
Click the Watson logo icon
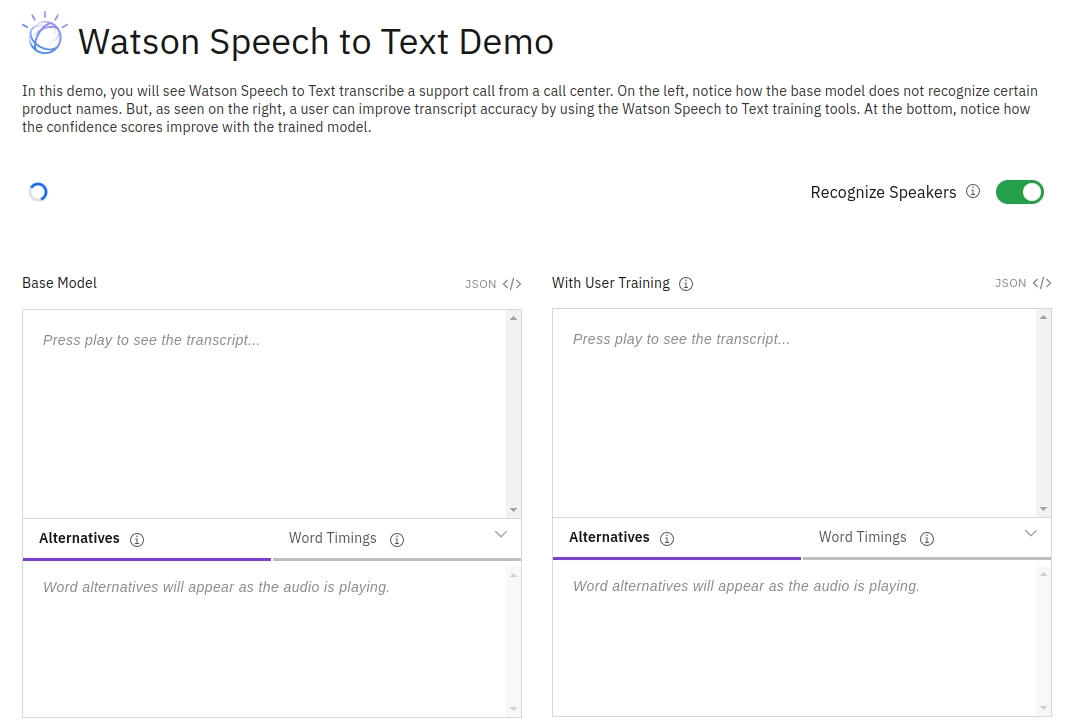click(45, 34)
